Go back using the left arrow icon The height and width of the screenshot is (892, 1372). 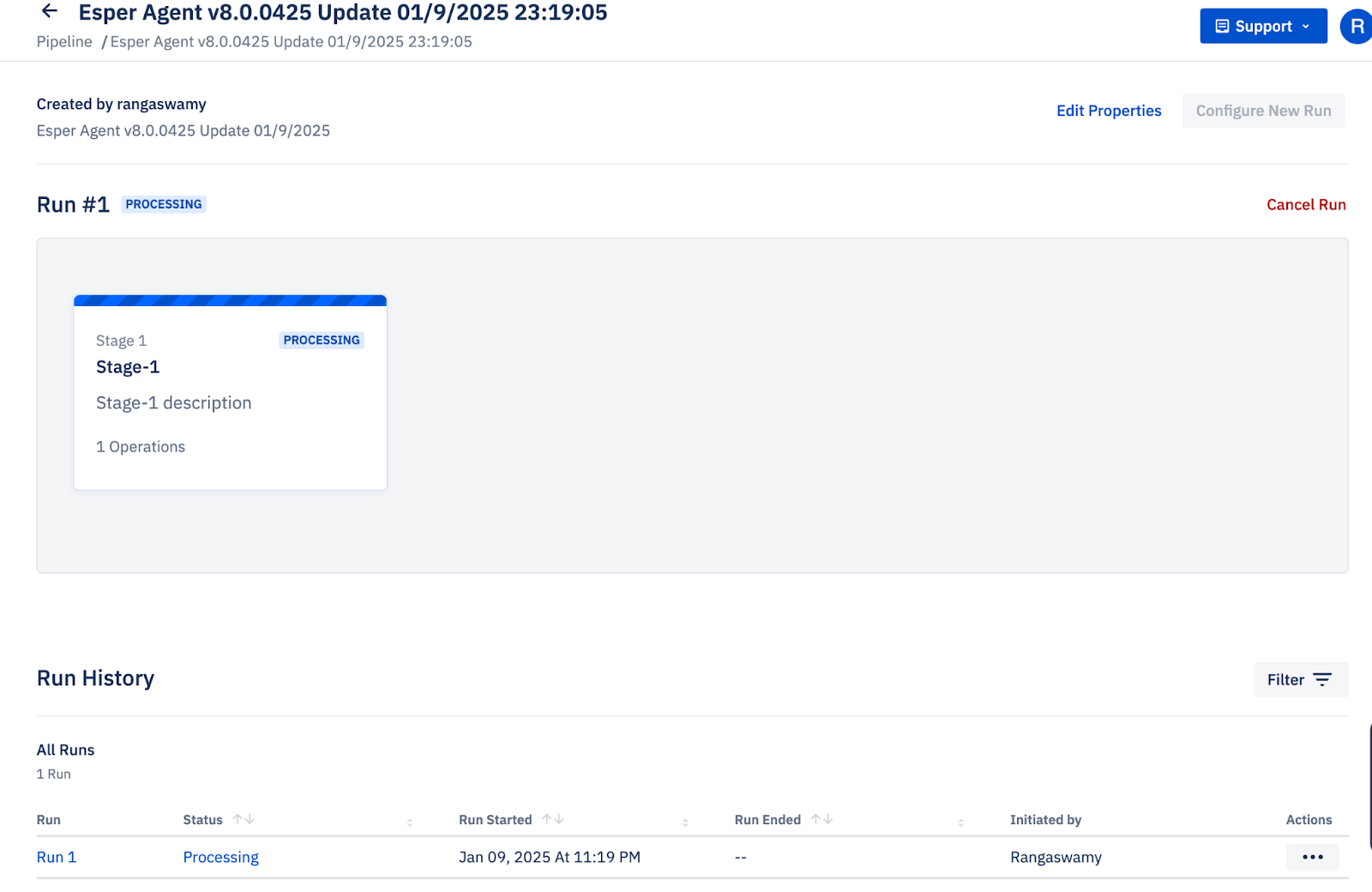pyautogui.click(x=50, y=11)
